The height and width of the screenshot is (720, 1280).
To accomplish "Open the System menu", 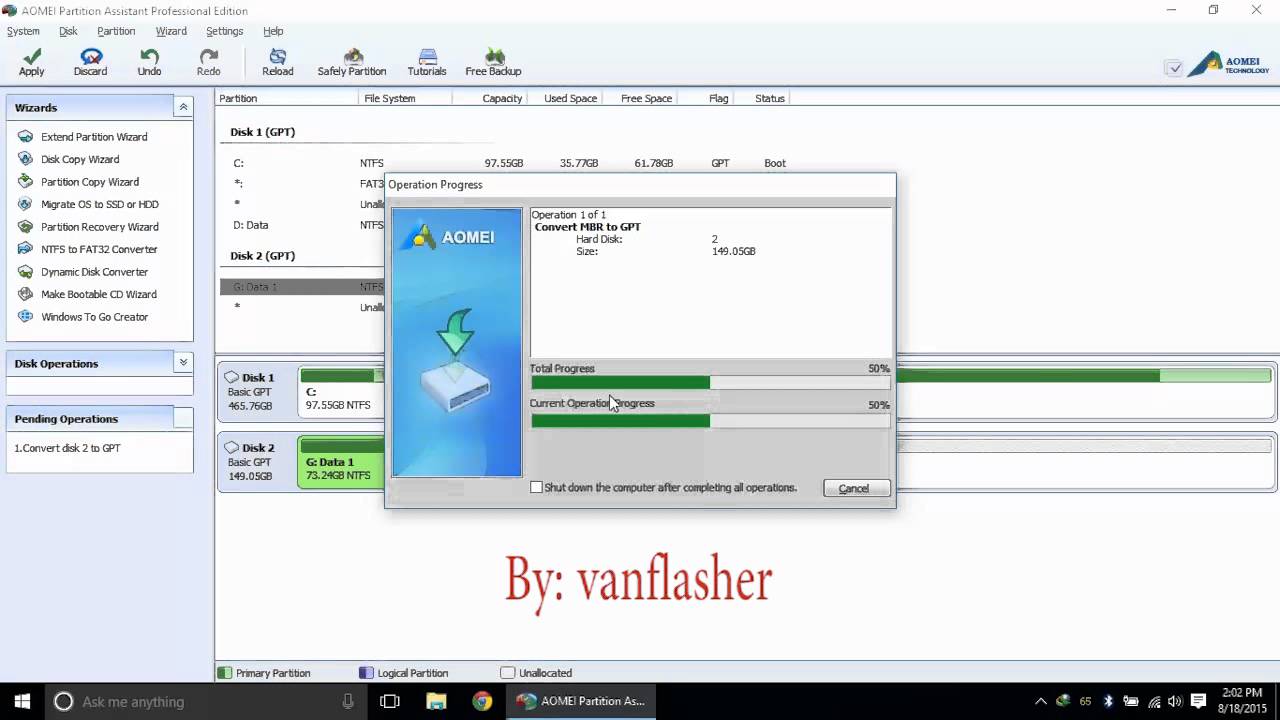I will tap(23, 31).
